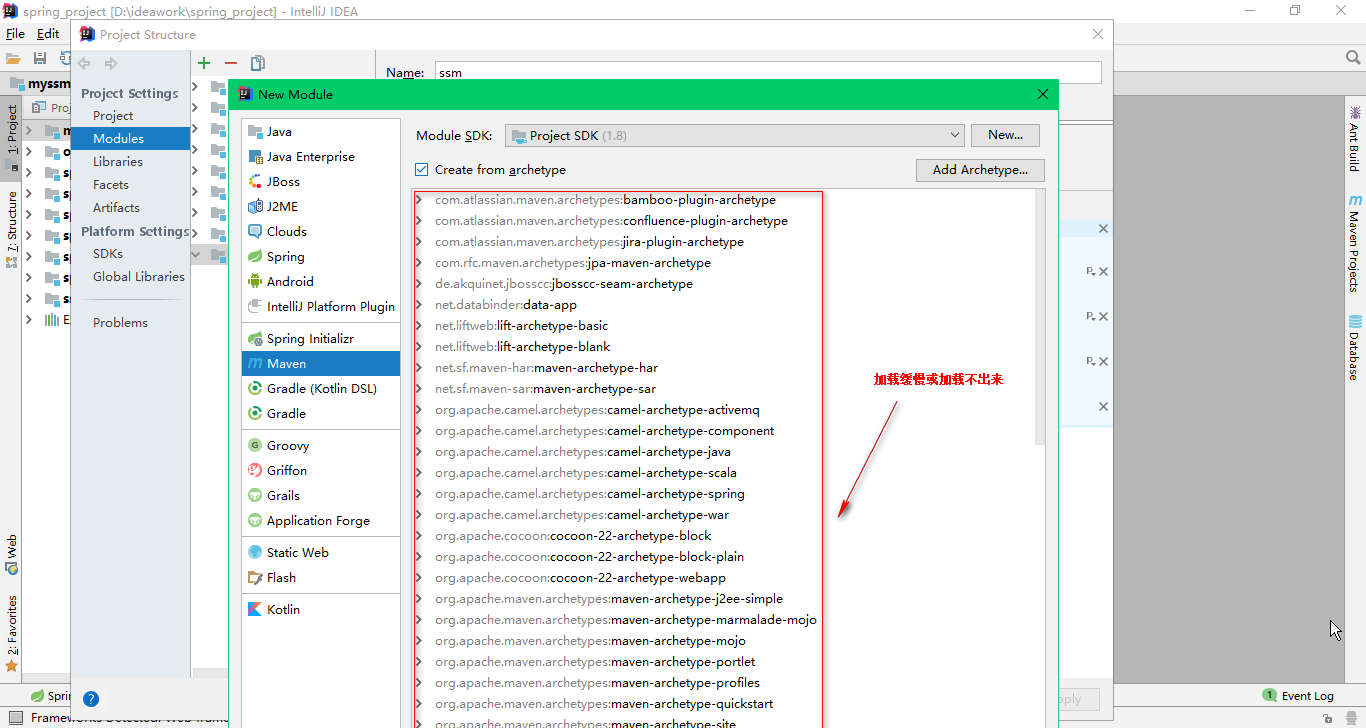Toggle the Create from archetype checkbox

(x=422, y=170)
